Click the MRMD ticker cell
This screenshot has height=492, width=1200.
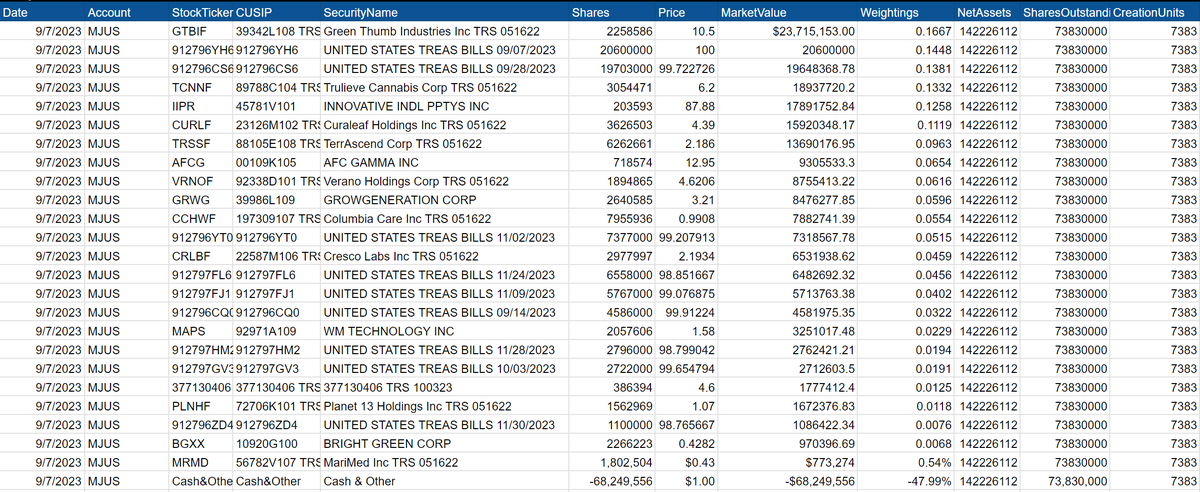190,462
